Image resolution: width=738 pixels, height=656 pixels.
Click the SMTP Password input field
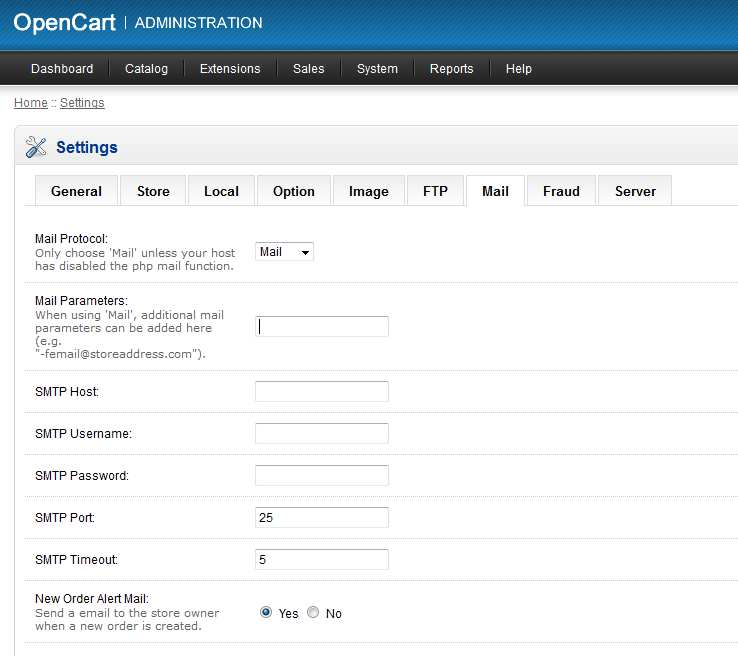322,475
